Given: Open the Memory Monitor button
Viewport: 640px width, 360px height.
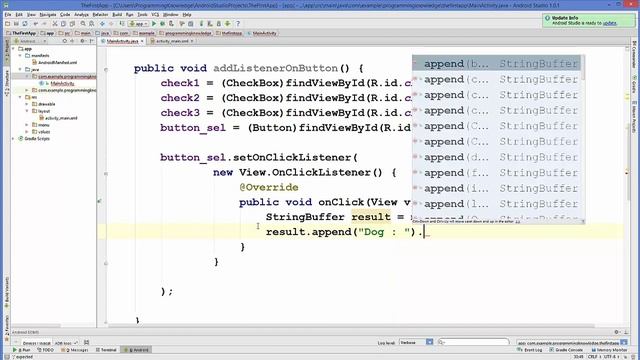Looking at the screenshot, I should click(x=609, y=350).
